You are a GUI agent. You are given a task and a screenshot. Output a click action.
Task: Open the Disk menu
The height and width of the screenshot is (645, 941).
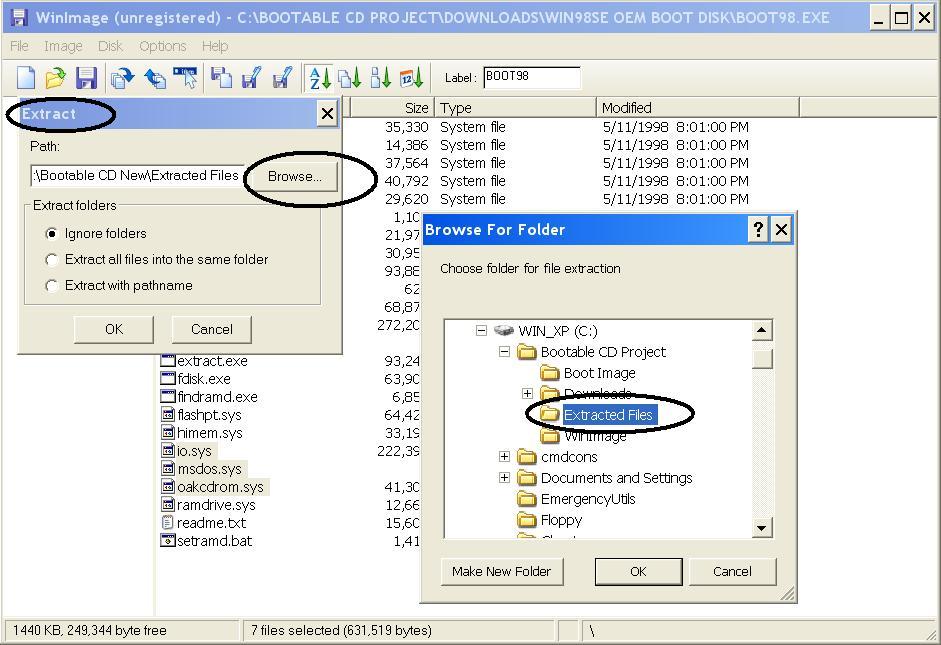(x=110, y=45)
